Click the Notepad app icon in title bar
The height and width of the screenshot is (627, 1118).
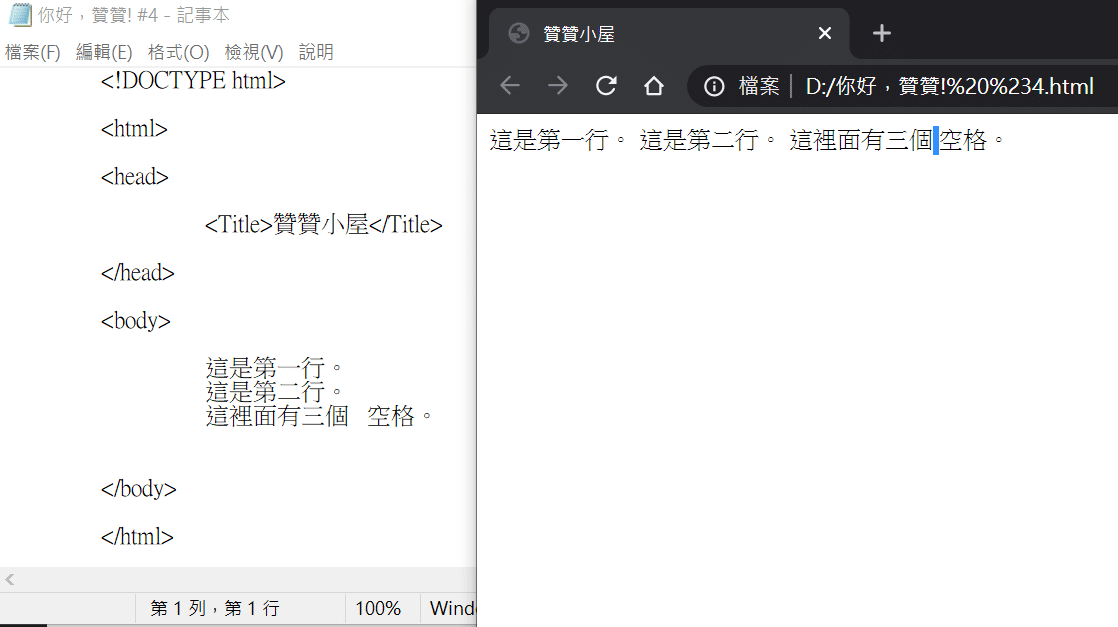20,14
